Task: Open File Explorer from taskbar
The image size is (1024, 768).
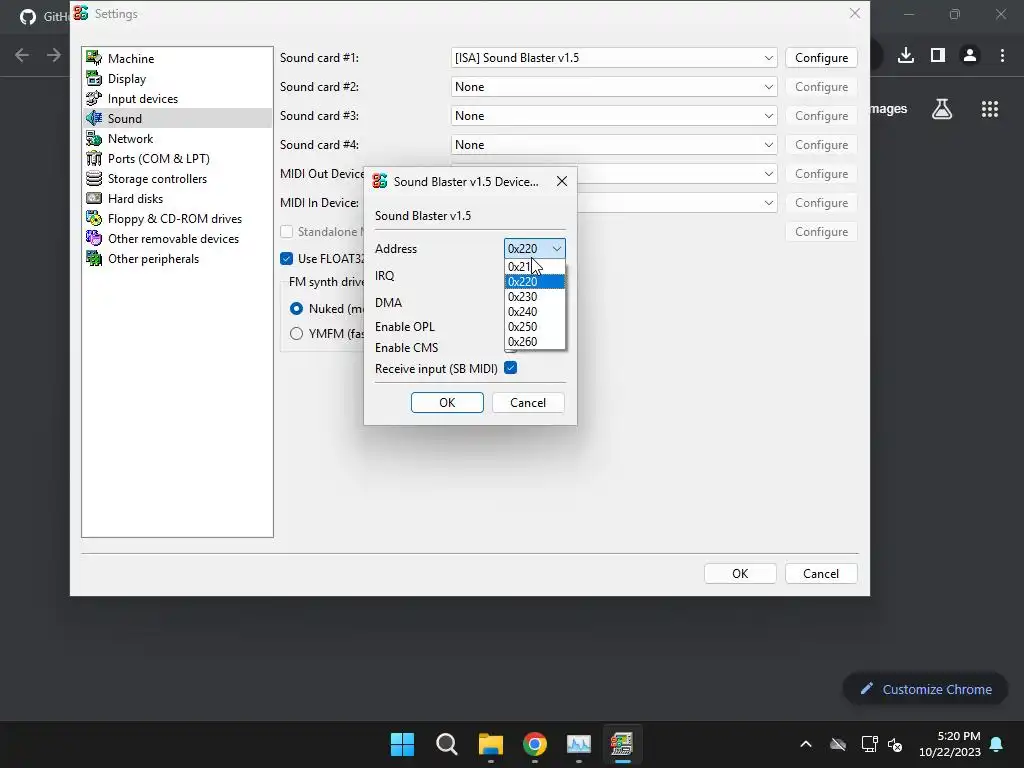Action: click(x=490, y=744)
